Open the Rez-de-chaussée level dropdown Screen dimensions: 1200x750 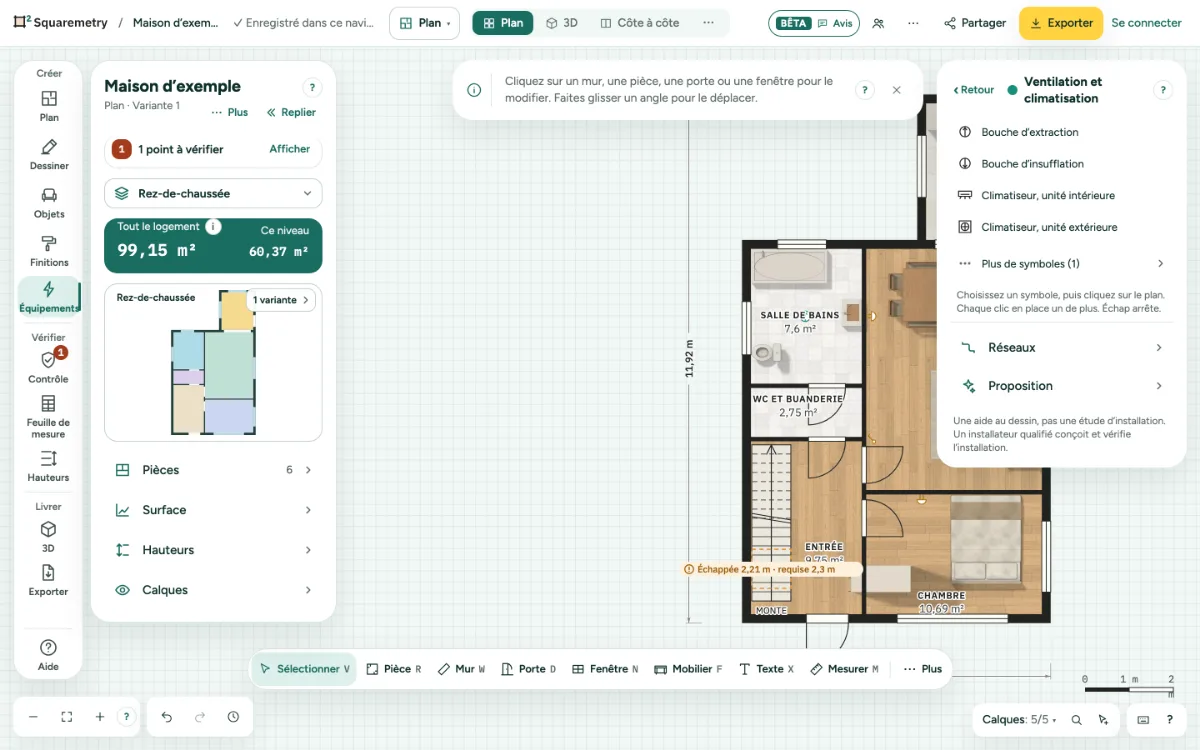pos(213,193)
